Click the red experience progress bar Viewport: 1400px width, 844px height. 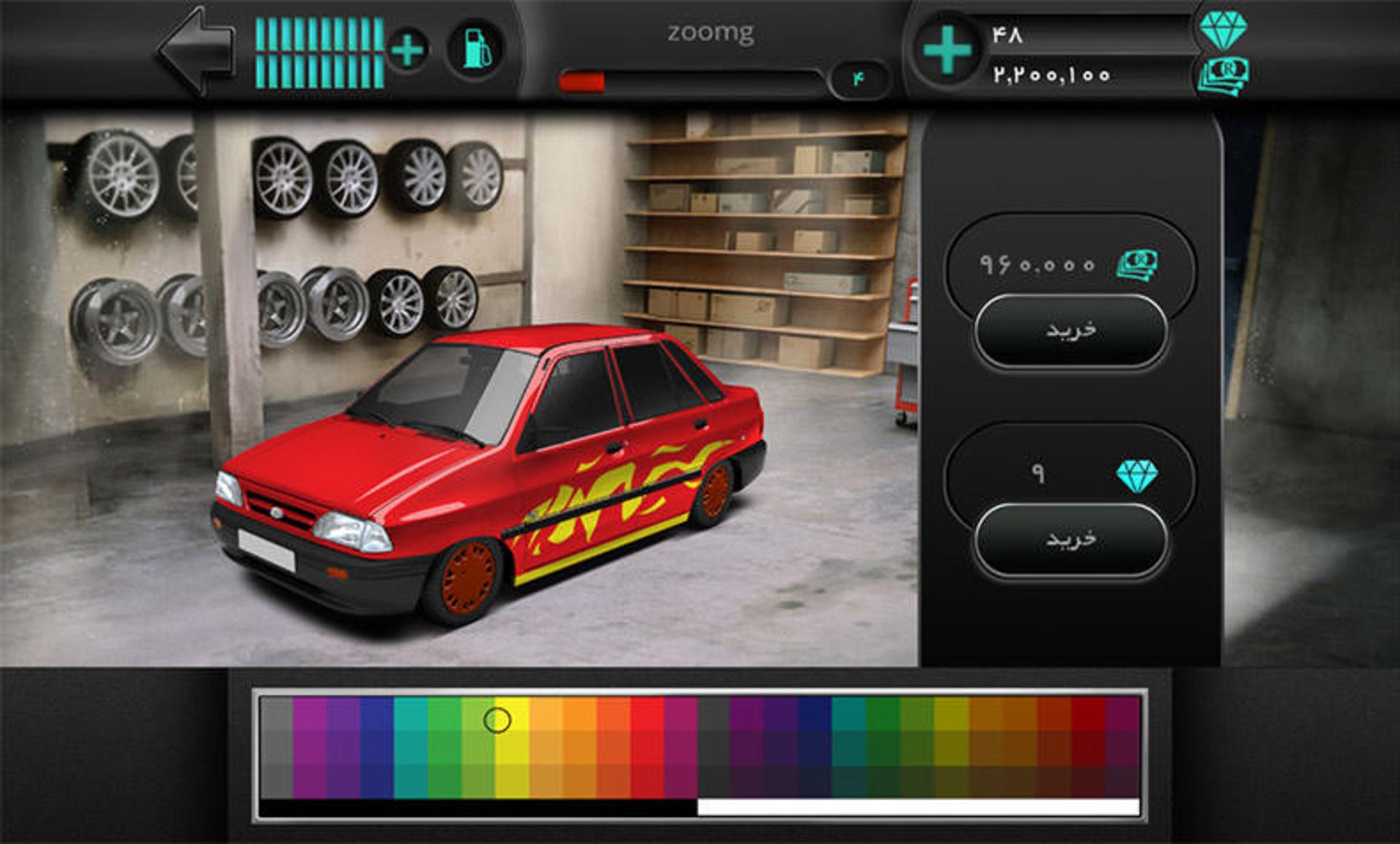tap(691, 82)
